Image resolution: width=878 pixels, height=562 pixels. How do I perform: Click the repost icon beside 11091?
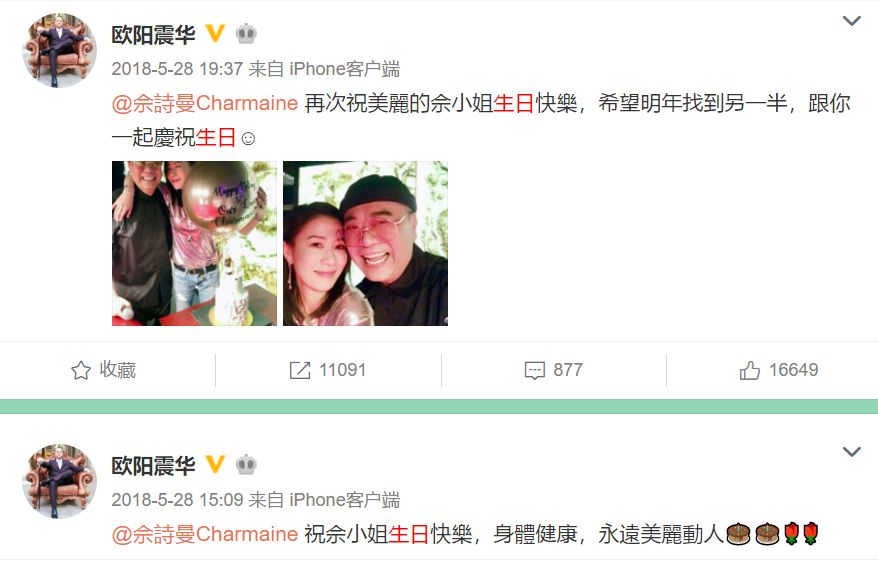click(300, 371)
